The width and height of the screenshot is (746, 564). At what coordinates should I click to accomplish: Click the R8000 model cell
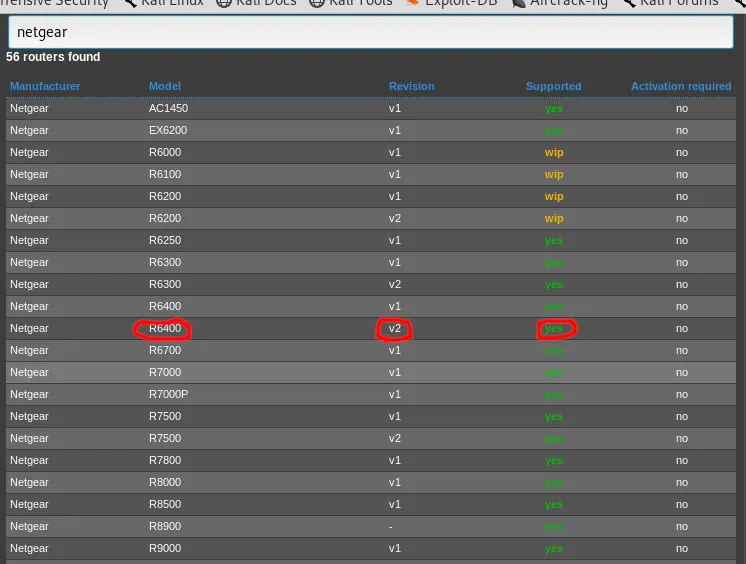pos(165,482)
